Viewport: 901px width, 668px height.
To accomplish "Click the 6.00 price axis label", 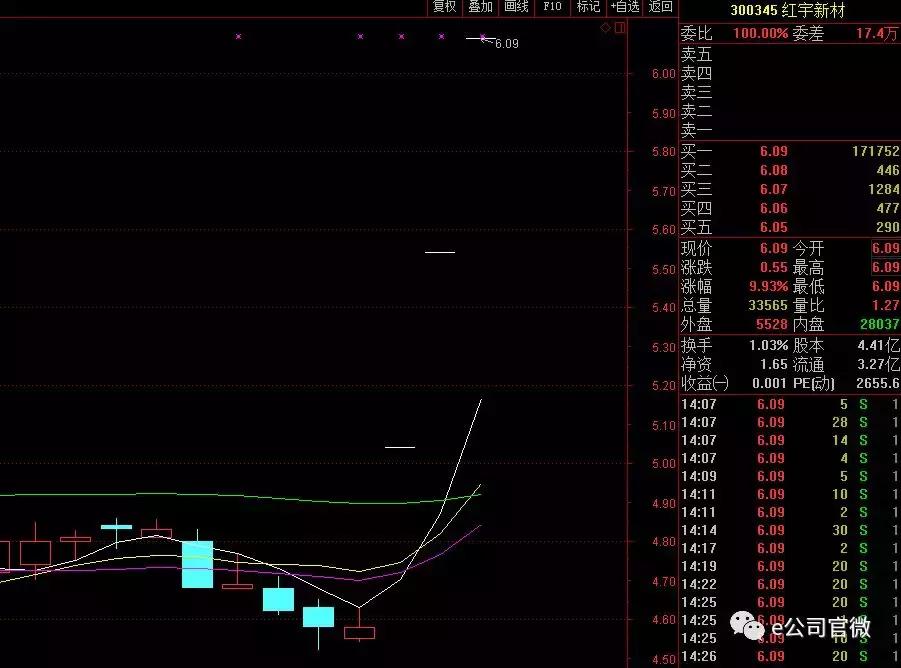I will [x=663, y=74].
